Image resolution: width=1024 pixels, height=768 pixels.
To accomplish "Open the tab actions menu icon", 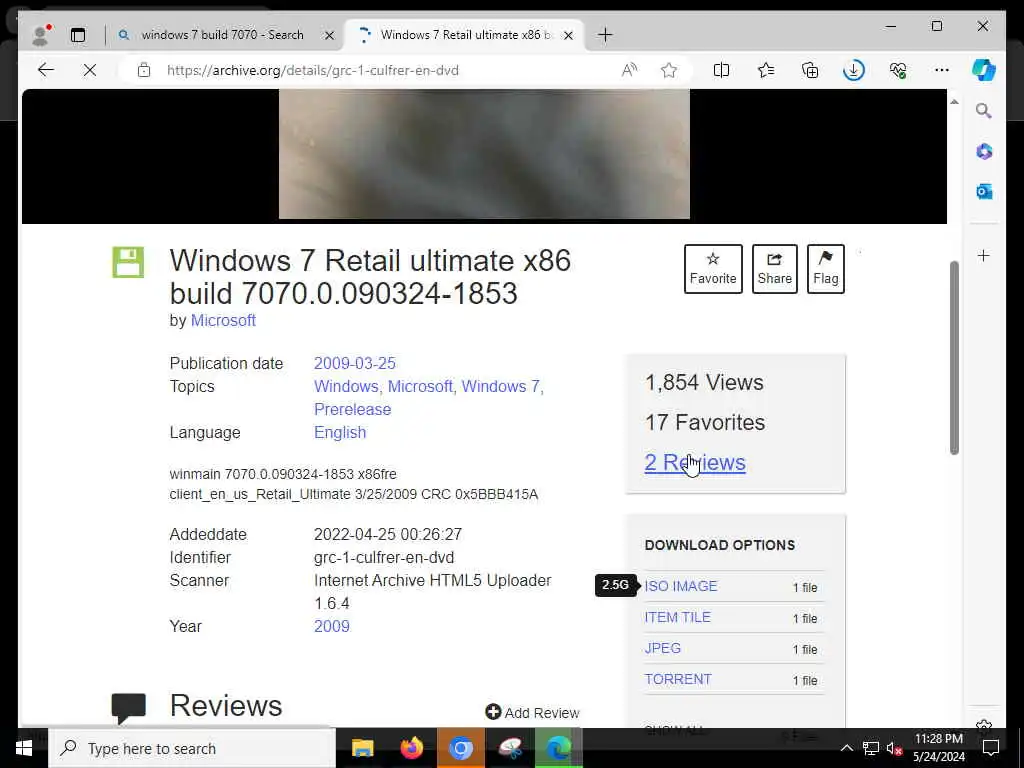I will pyautogui.click(x=78, y=35).
